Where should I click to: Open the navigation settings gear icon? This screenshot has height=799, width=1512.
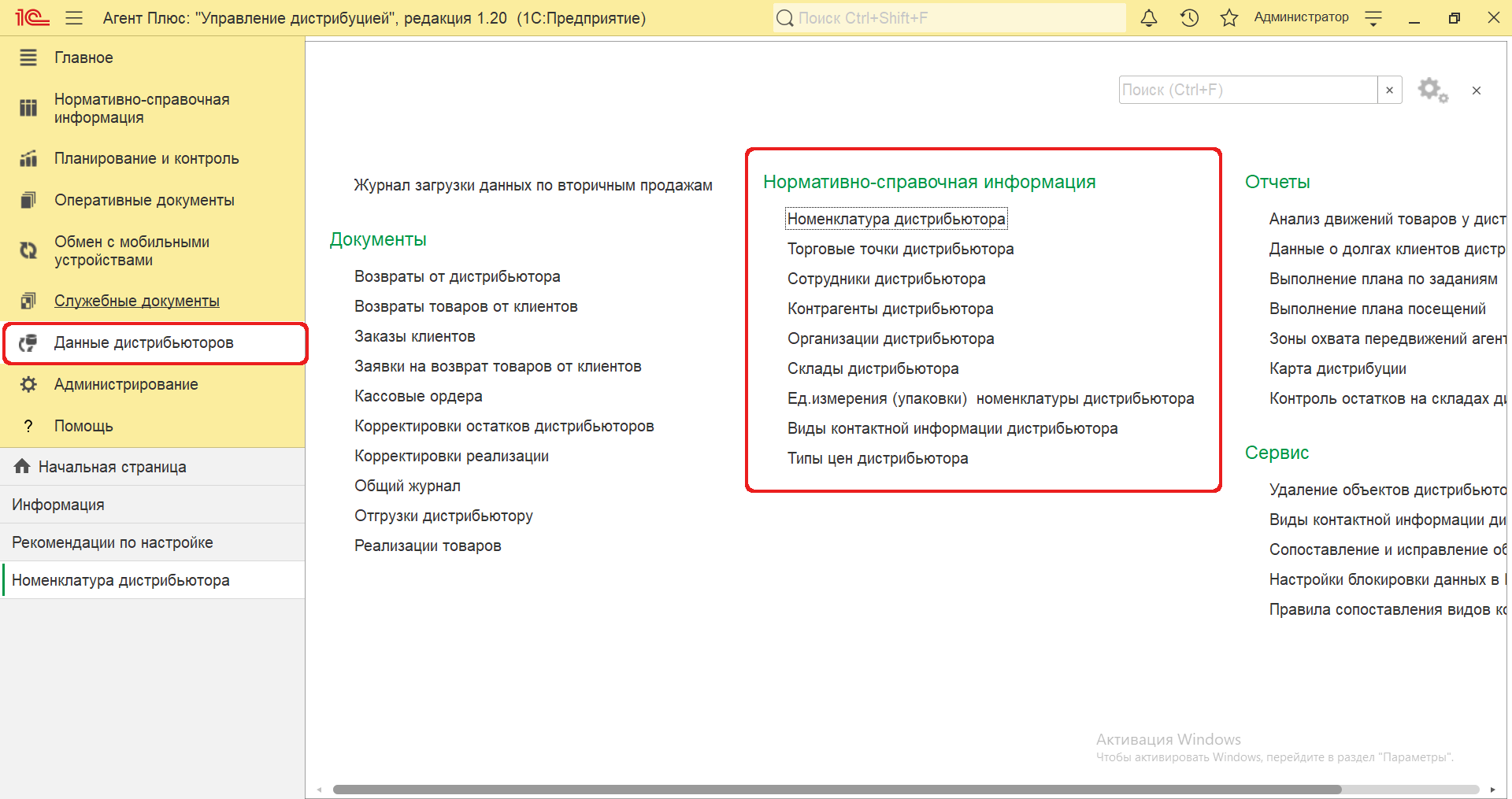[1432, 90]
